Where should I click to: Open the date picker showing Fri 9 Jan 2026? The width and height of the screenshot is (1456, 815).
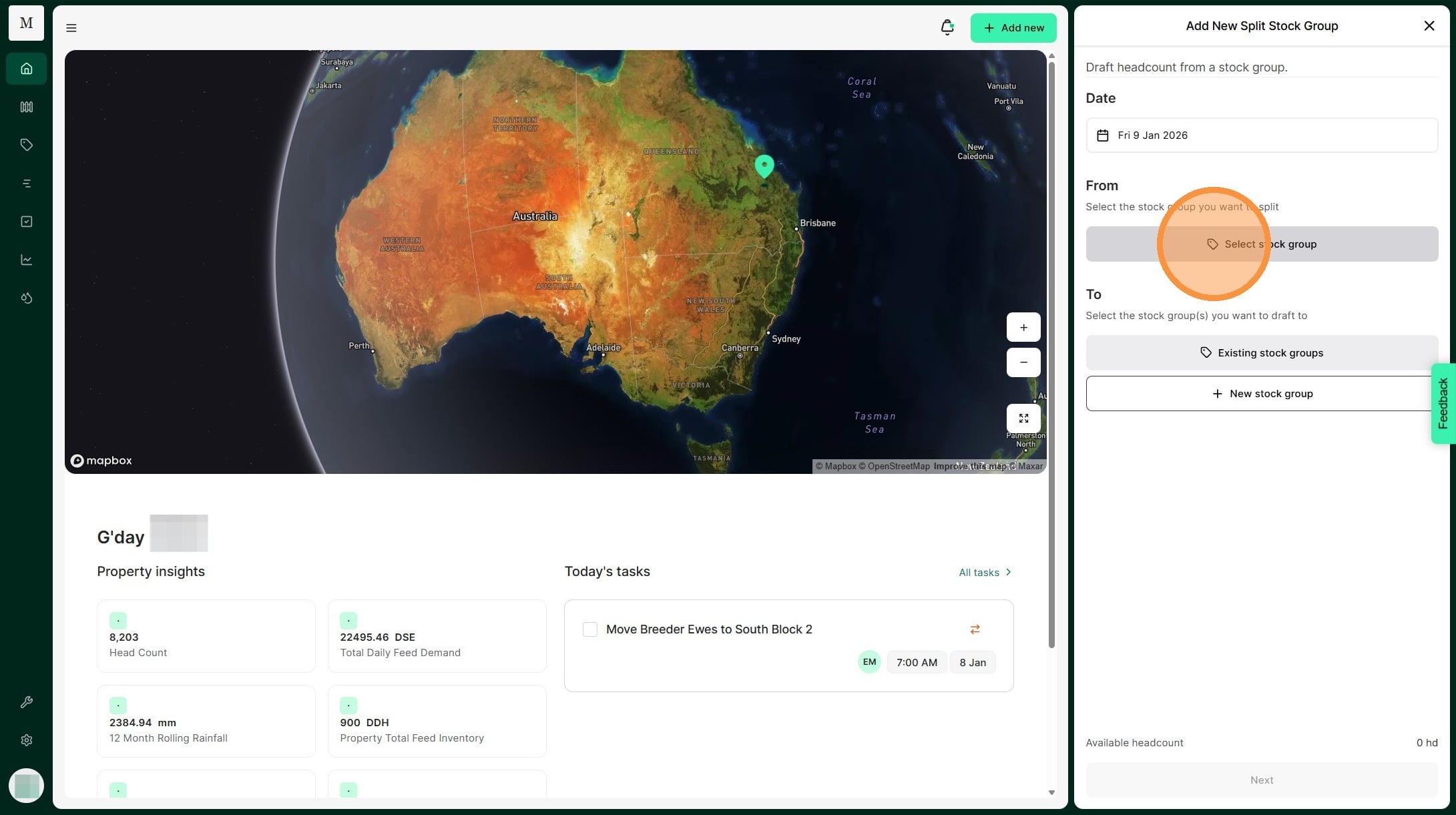coord(1261,135)
